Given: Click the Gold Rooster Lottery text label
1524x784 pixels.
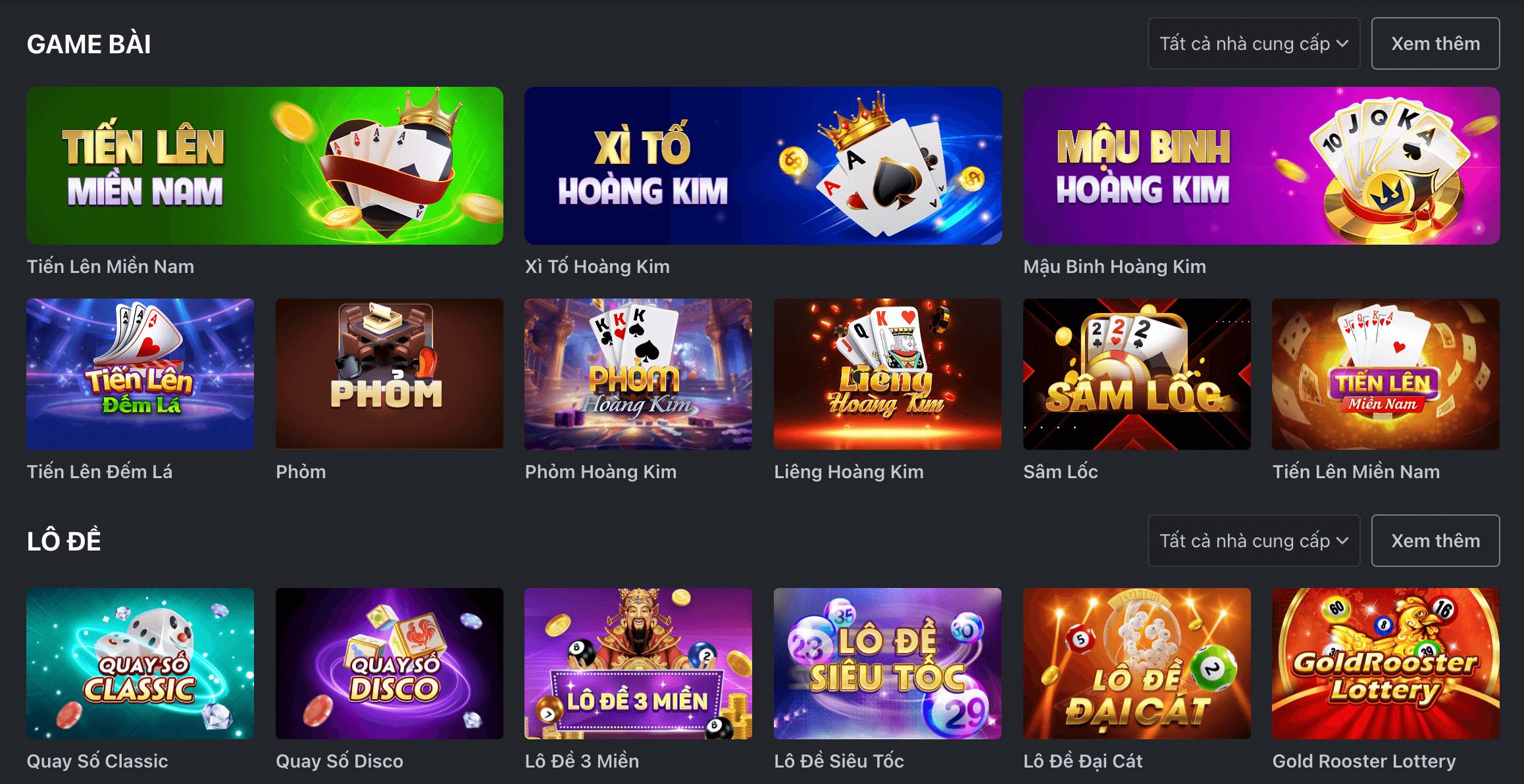Looking at the screenshot, I should point(1364,761).
